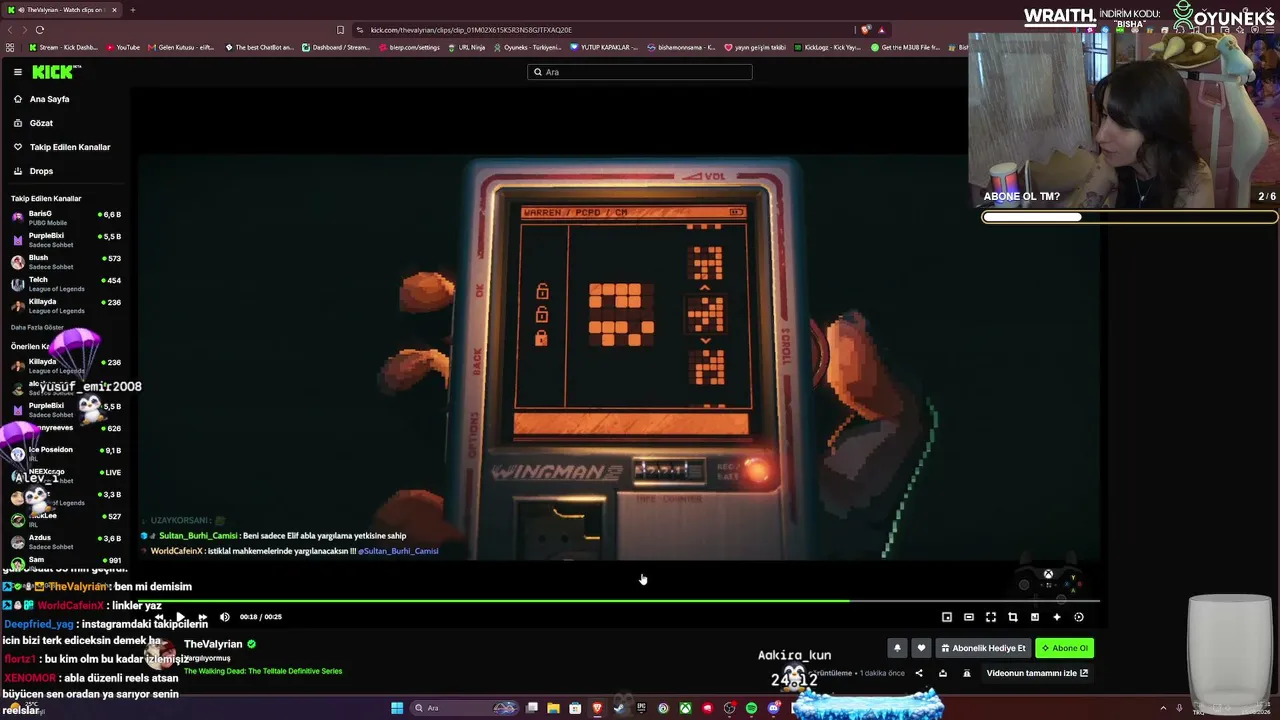Open Gelen Kutusu Gmail bookmark

tap(181, 47)
